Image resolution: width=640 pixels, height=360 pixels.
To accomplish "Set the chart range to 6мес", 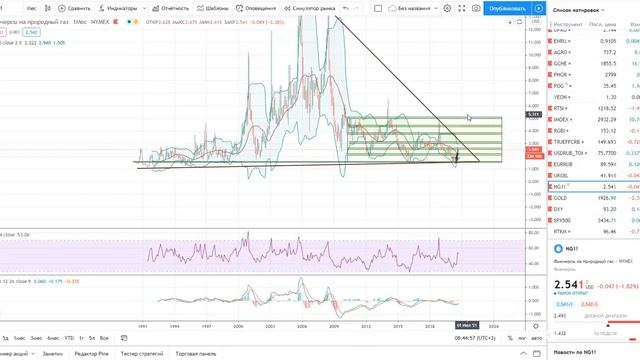I will point(53,338).
